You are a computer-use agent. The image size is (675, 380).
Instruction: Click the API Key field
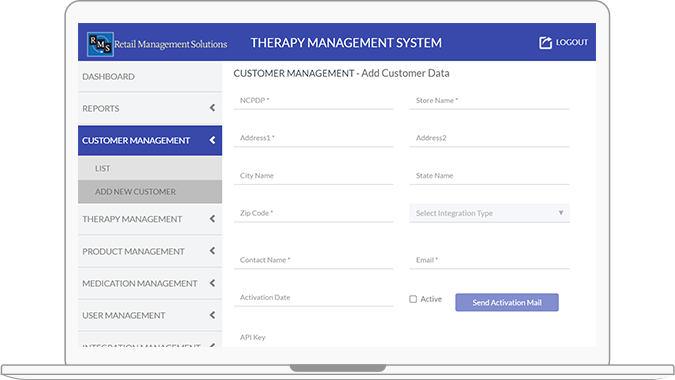[313, 338]
